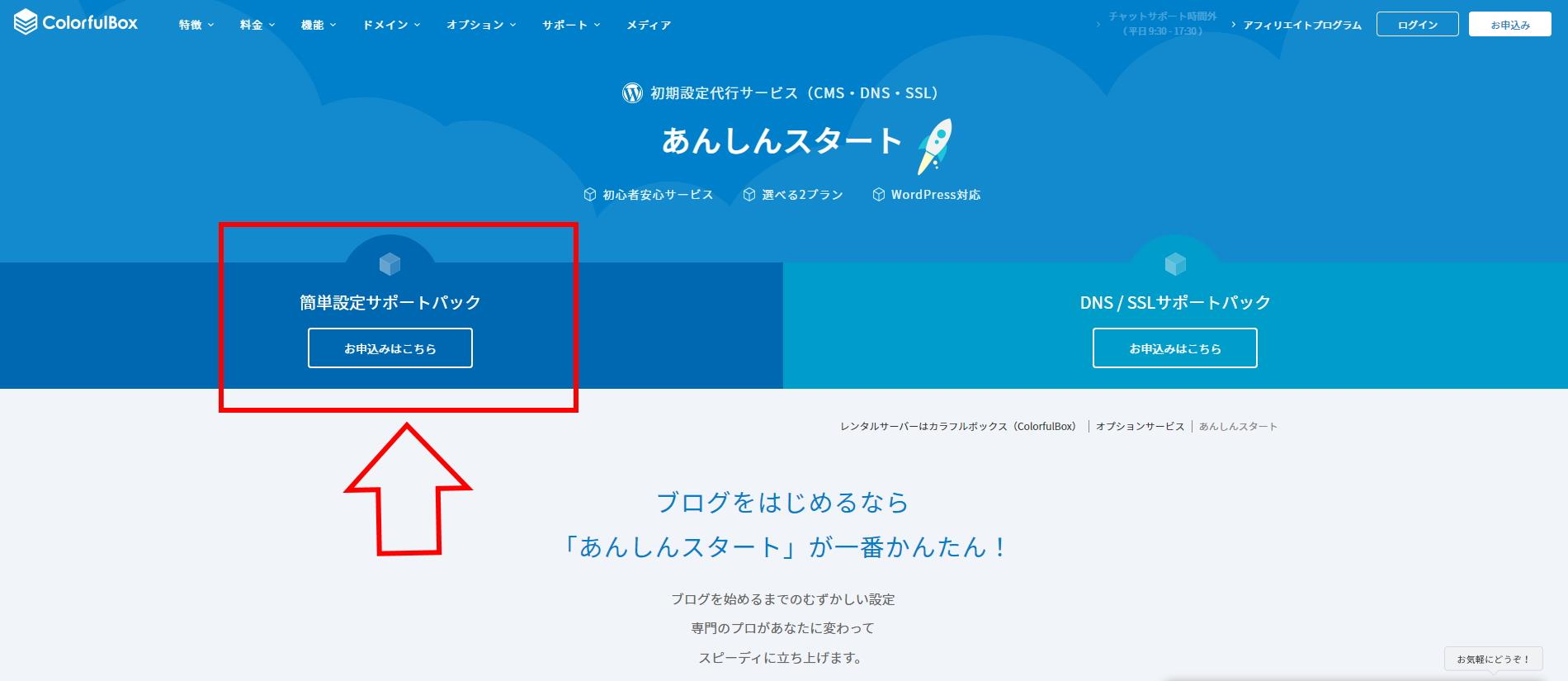Click お申込みはこちら under 簡単設定サポートパック
The image size is (1568, 681).
(x=390, y=348)
